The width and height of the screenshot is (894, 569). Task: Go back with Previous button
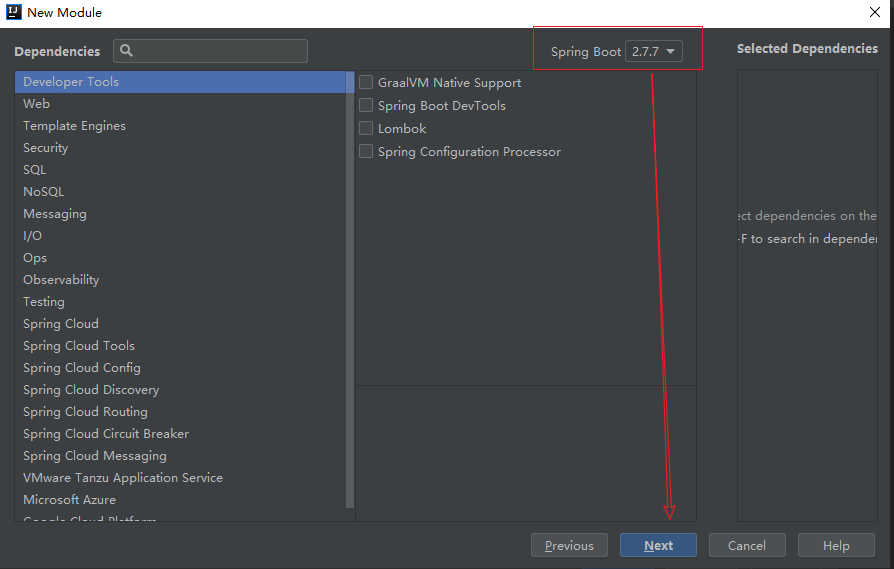tap(569, 545)
